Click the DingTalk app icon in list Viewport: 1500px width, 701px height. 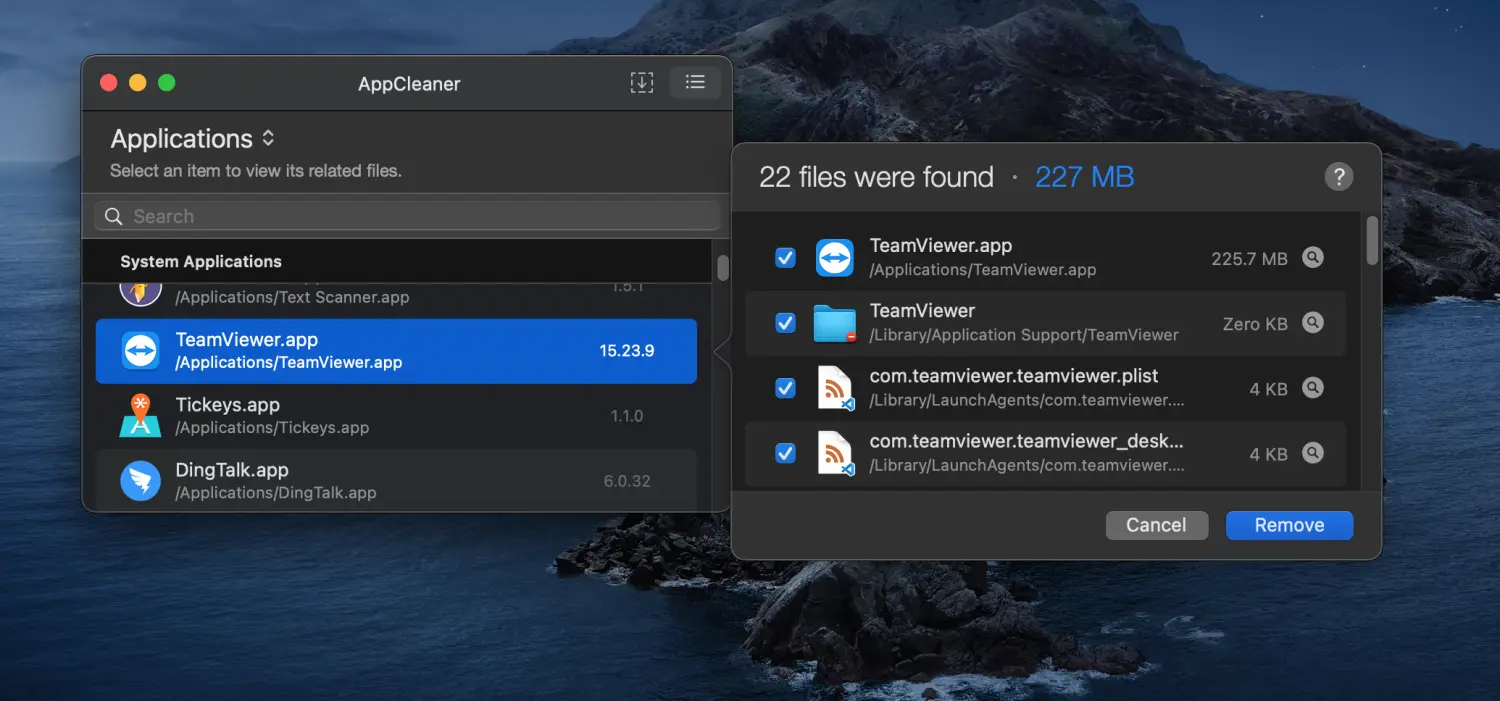[x=140, y=481]
